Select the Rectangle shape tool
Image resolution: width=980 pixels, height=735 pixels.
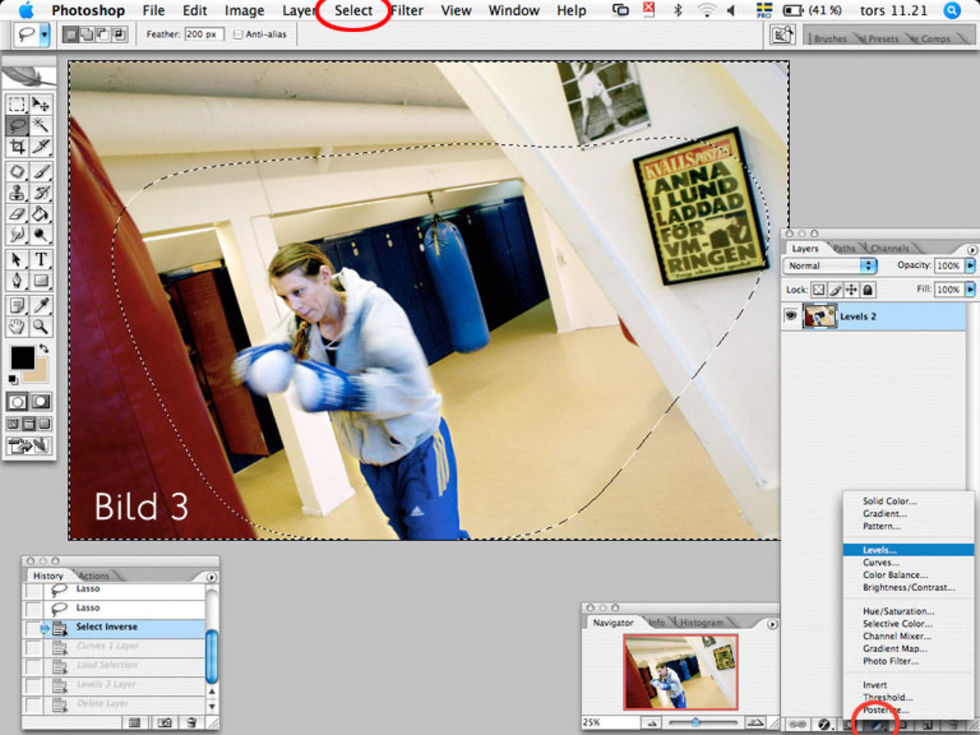41,280
